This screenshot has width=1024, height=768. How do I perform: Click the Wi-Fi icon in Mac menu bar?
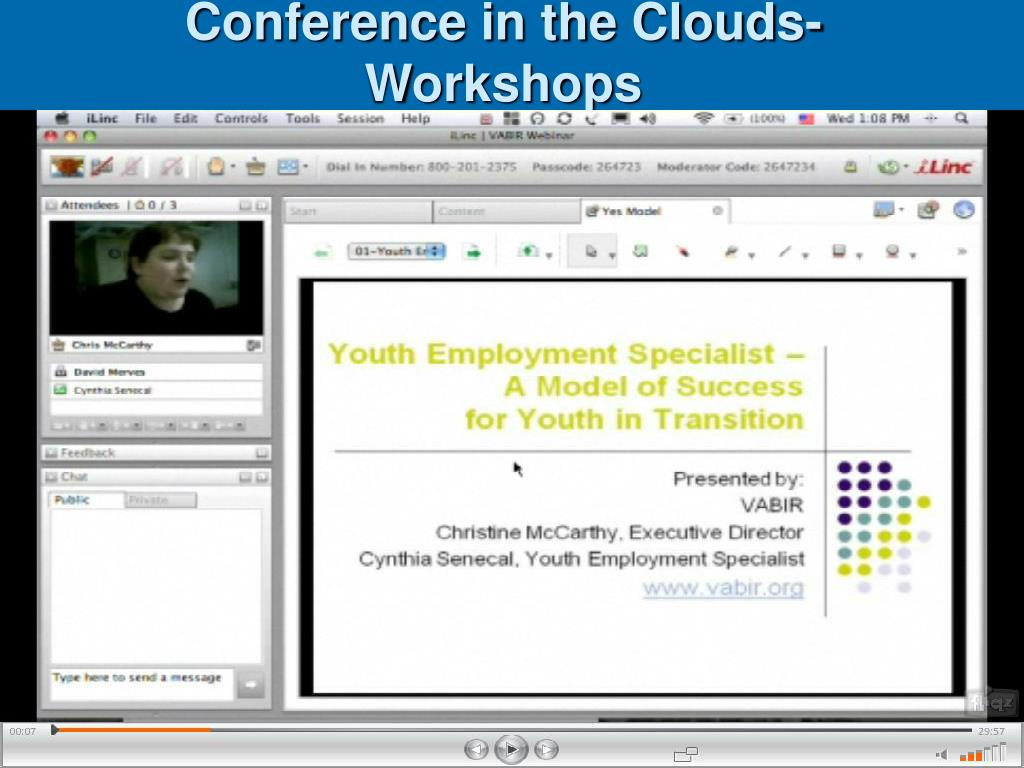pyautogui.click(x=703, y=118)
